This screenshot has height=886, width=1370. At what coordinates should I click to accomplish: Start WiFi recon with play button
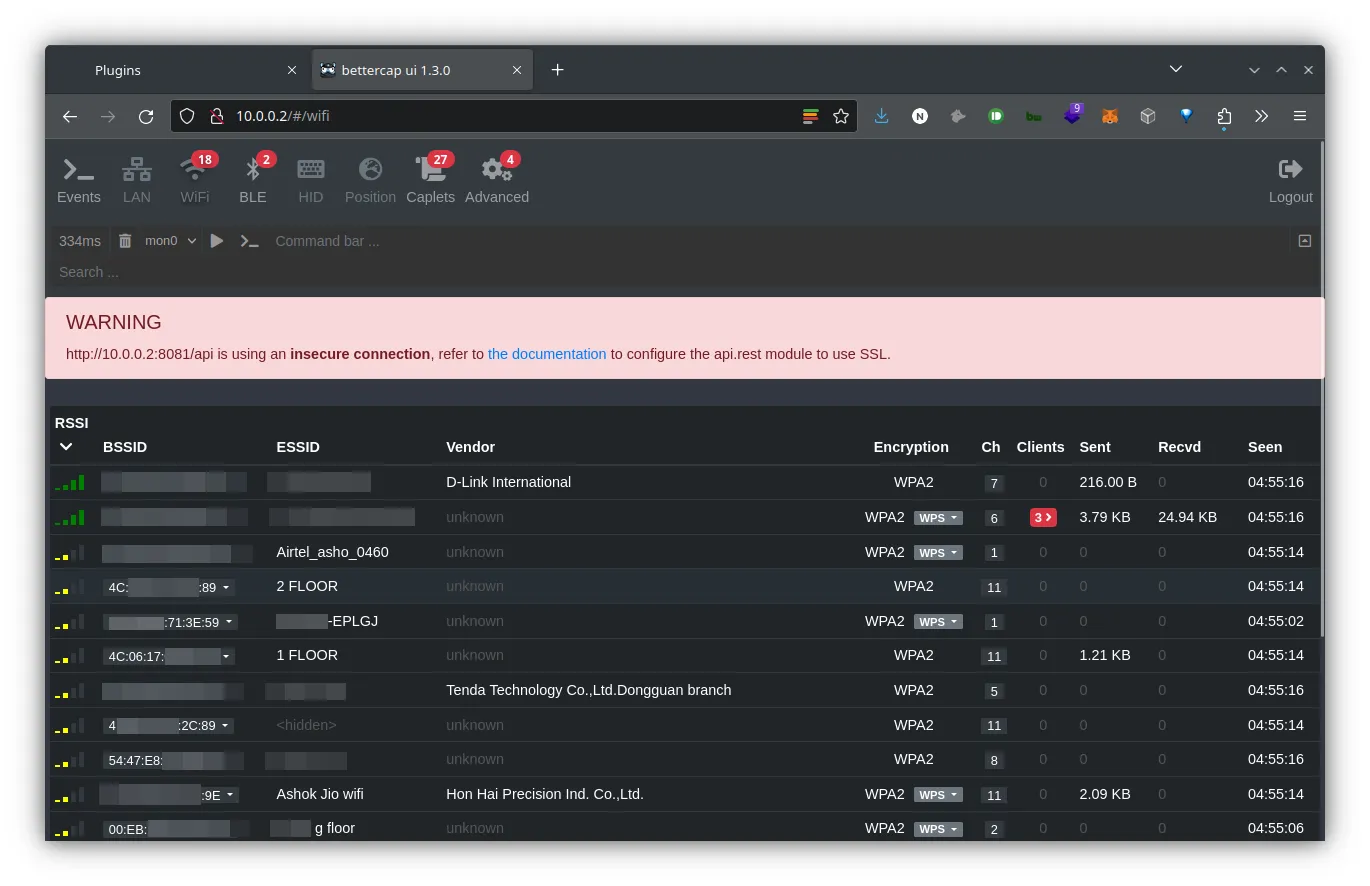pyautogui.click(x=217, y=241)
